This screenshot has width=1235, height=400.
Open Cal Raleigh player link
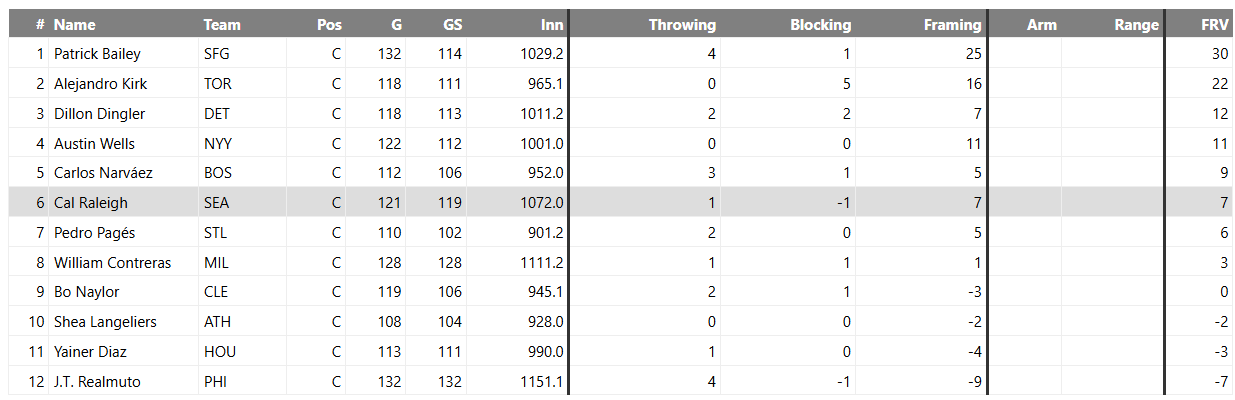[x=91, y=203]
